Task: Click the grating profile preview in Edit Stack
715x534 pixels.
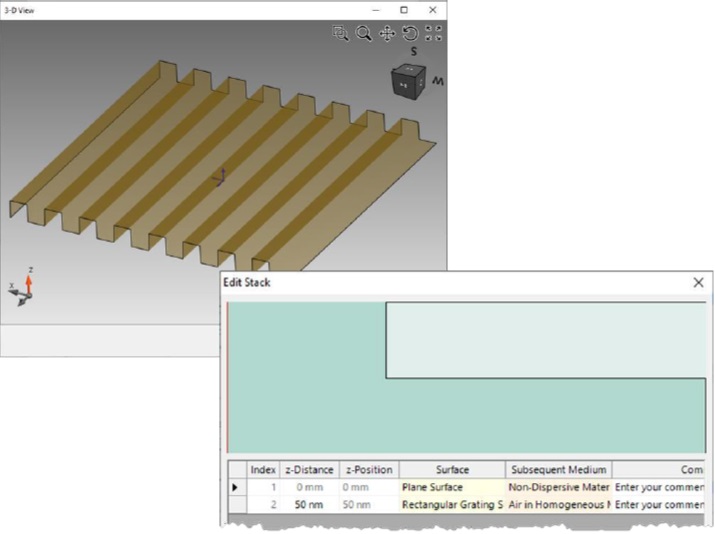Action: point(466,377)
